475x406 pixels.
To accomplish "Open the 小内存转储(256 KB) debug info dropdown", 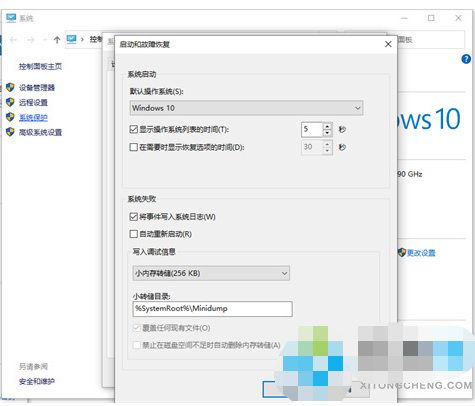I will [211, 273].
